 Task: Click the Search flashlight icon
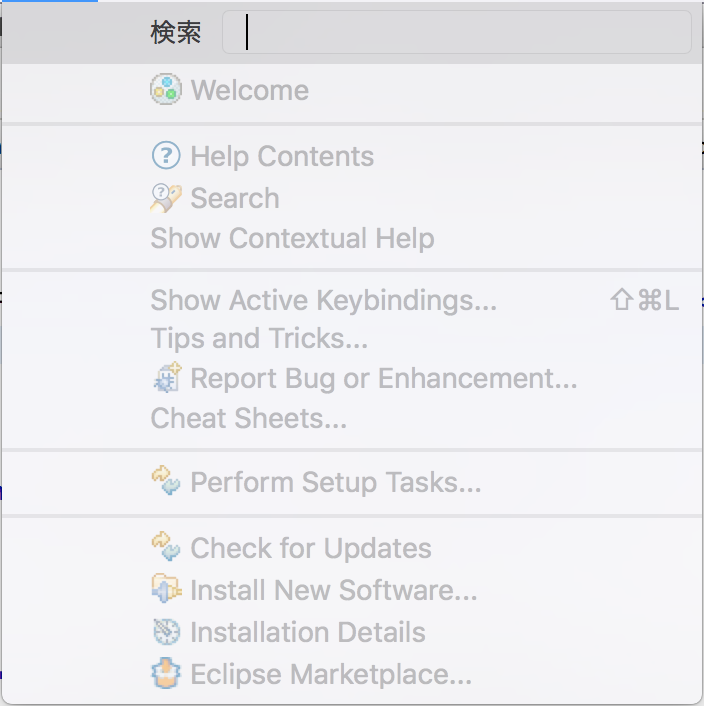coord(165,198)
